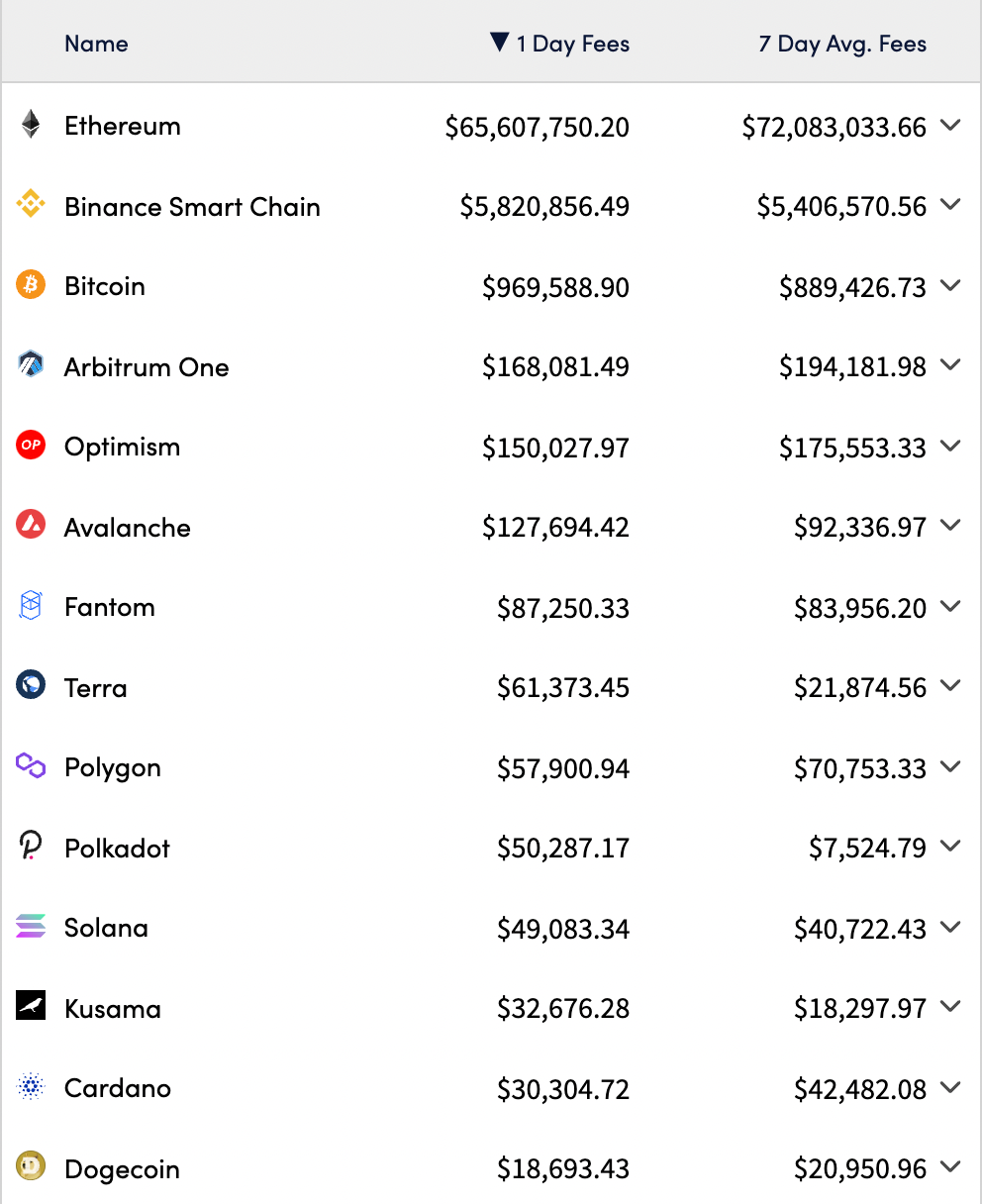This screenshot has width=982, height=1204.
Task: Click the orange Bitcoin logo icon
Action: 31,286
